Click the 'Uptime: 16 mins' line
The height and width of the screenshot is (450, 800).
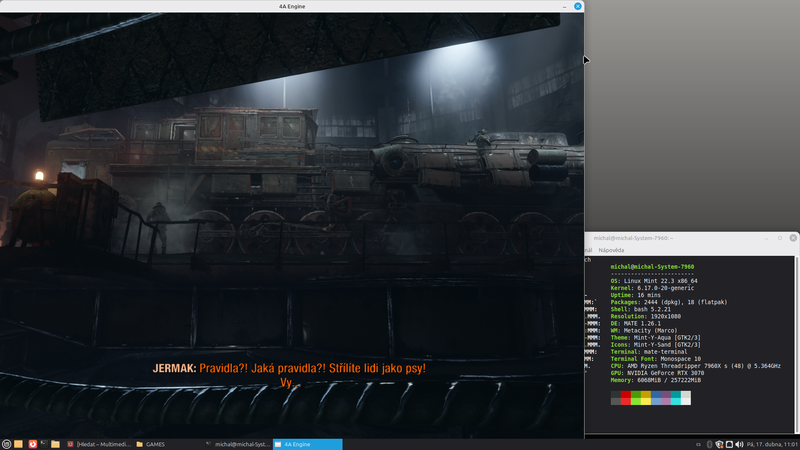(x=635, y=295)
